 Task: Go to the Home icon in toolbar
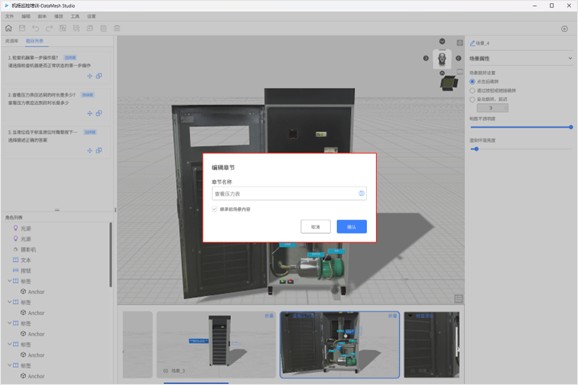[x=8, y=28]
